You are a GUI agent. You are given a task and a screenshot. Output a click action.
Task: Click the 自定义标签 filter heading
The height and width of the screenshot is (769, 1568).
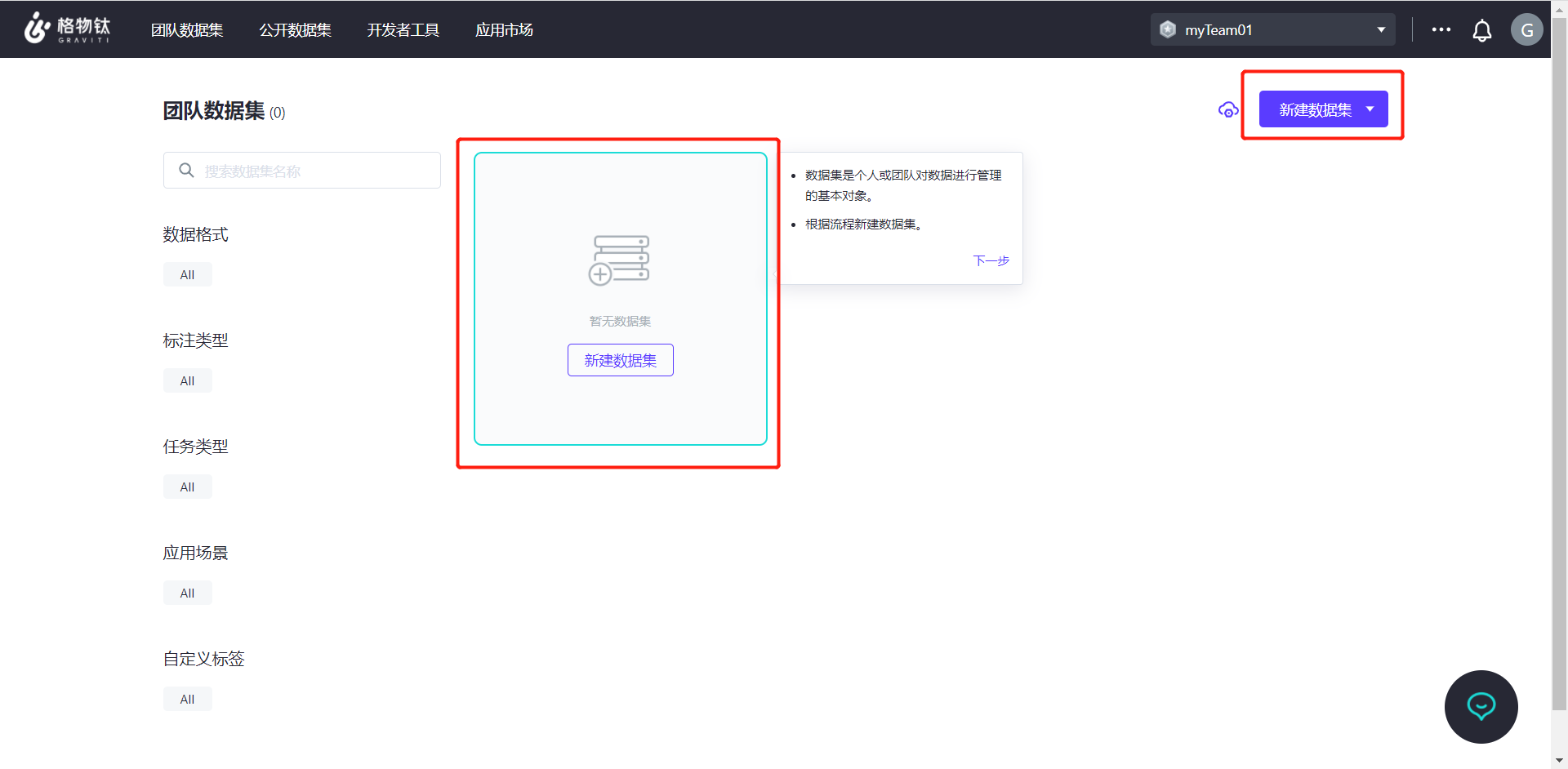click(203, 659)
